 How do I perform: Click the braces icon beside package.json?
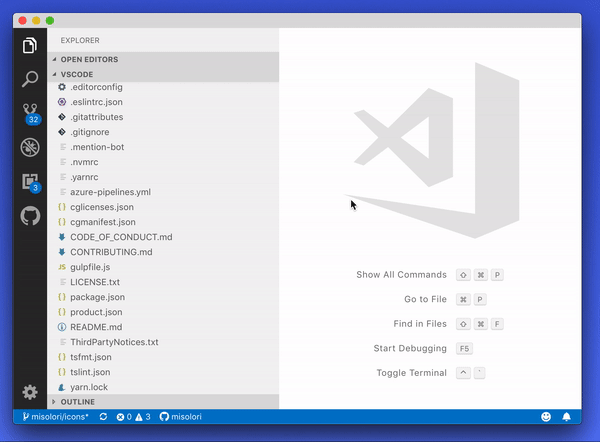tap(62, 297)
